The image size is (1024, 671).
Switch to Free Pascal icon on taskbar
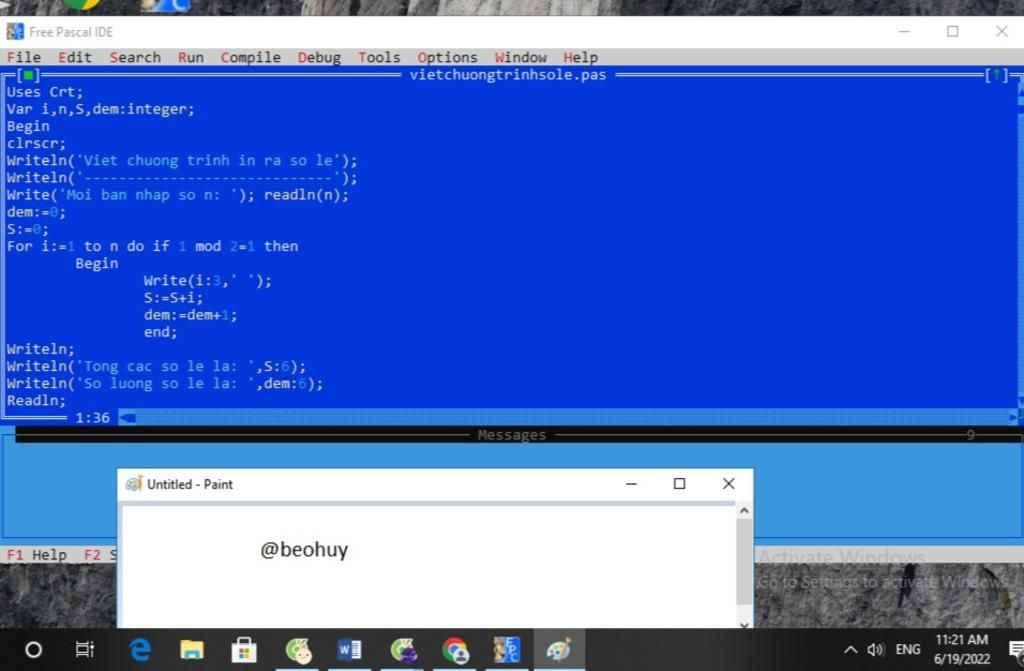tap(507, 649)
